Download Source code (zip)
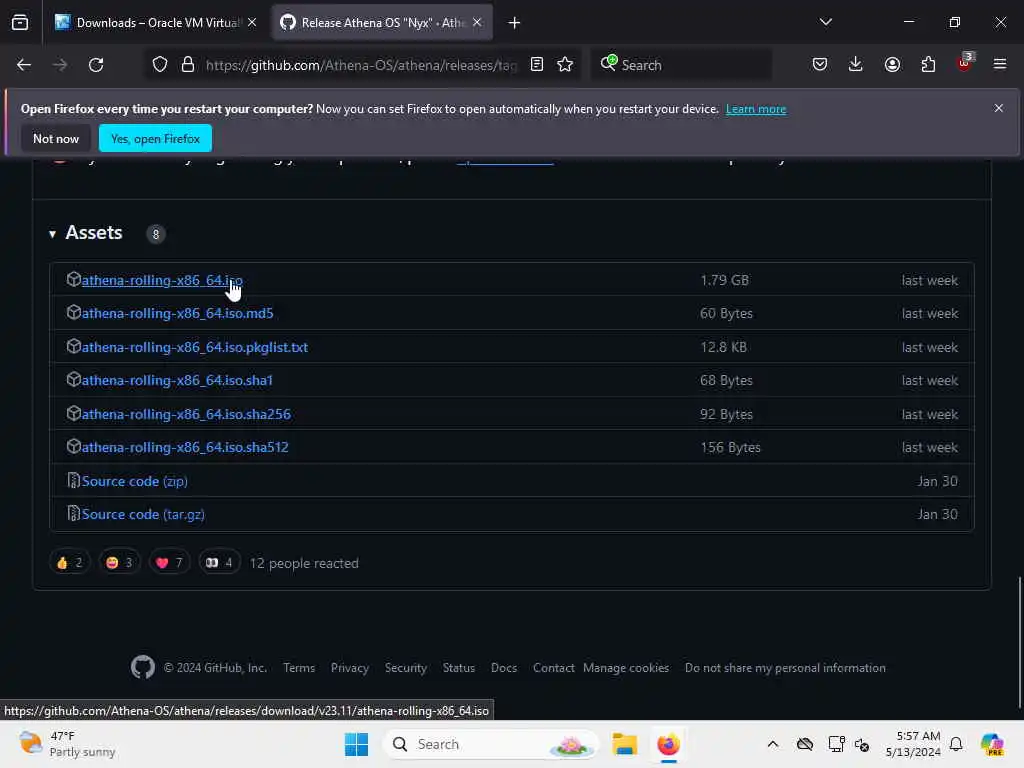Viewport: 1024px width, 768px height. tap(135, 481)
